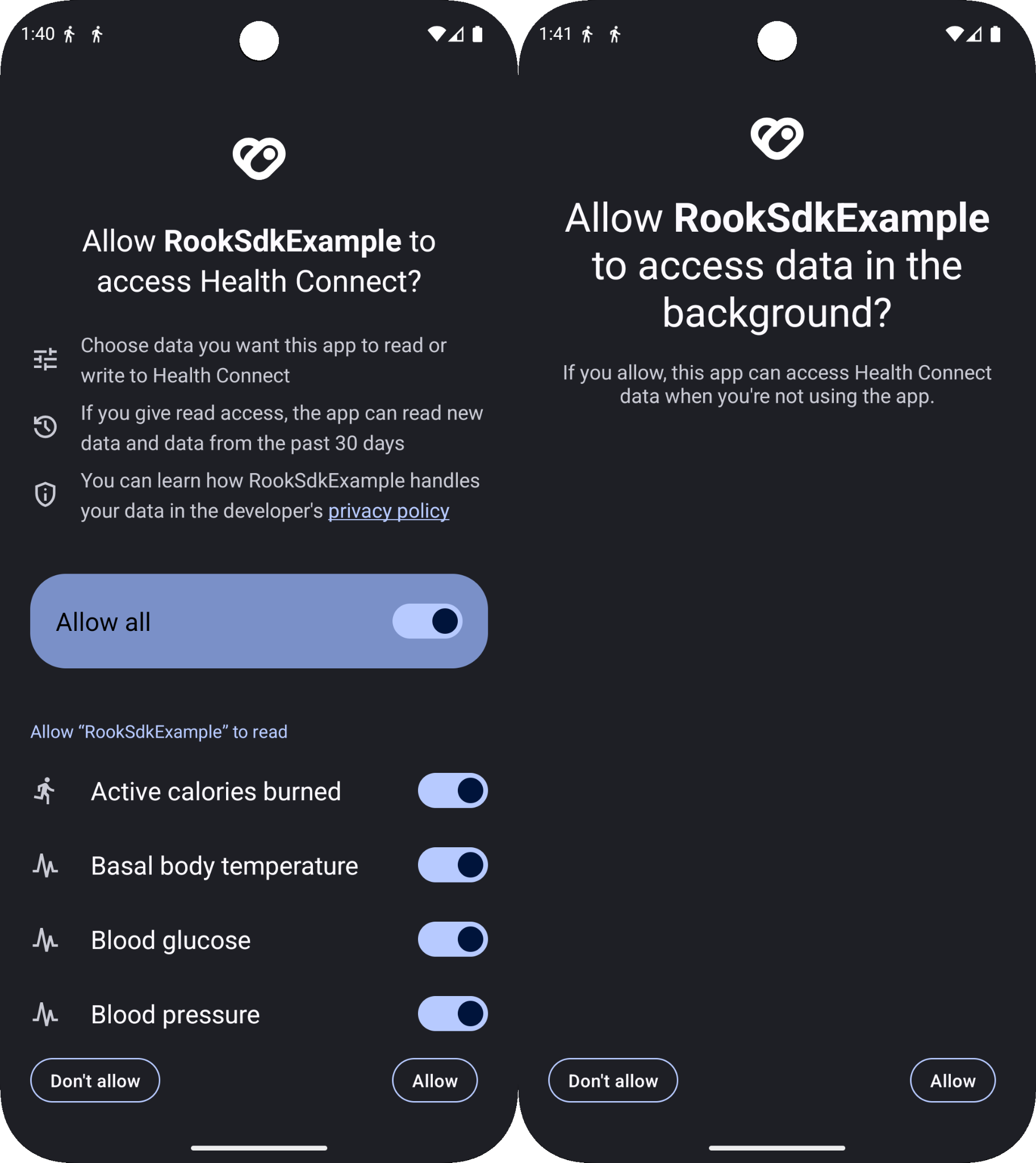Click the waveform icon next to Blood glucose
Image resolution: width=1036 pixels, height=1163 pixels.
coord(45,940)
